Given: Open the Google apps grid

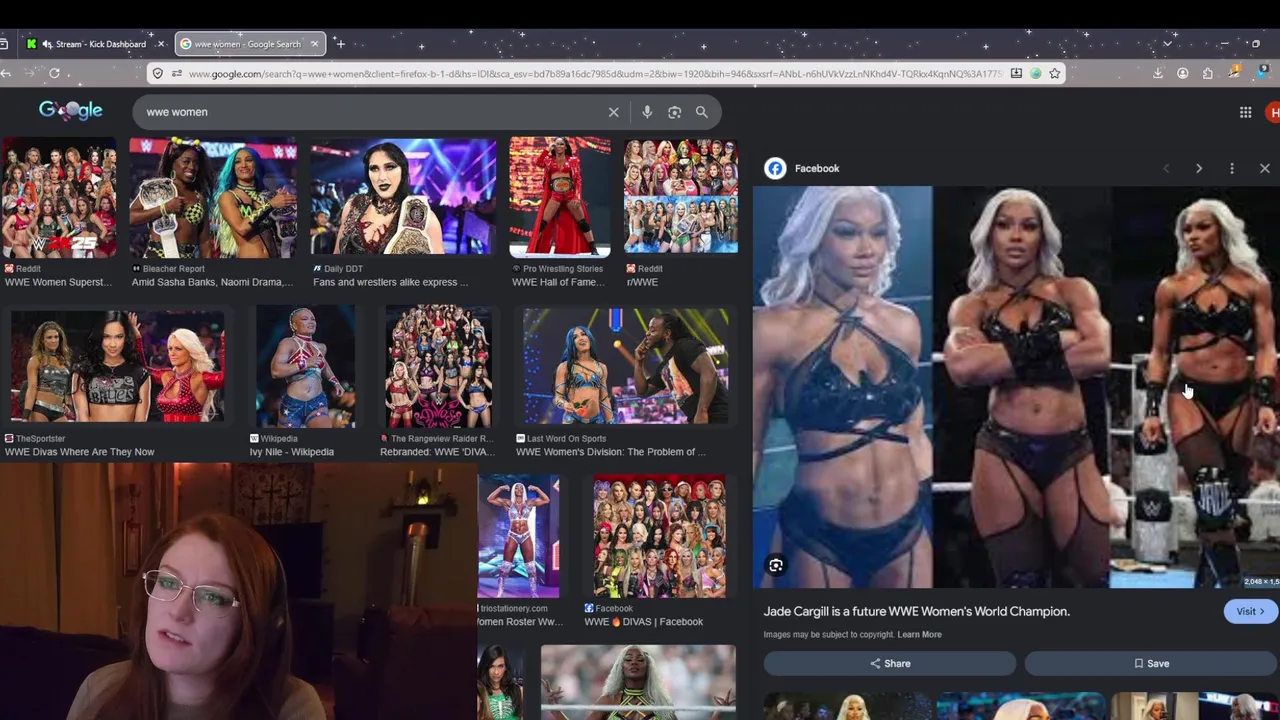Looking at the screenshot, I should (1245, 113).
